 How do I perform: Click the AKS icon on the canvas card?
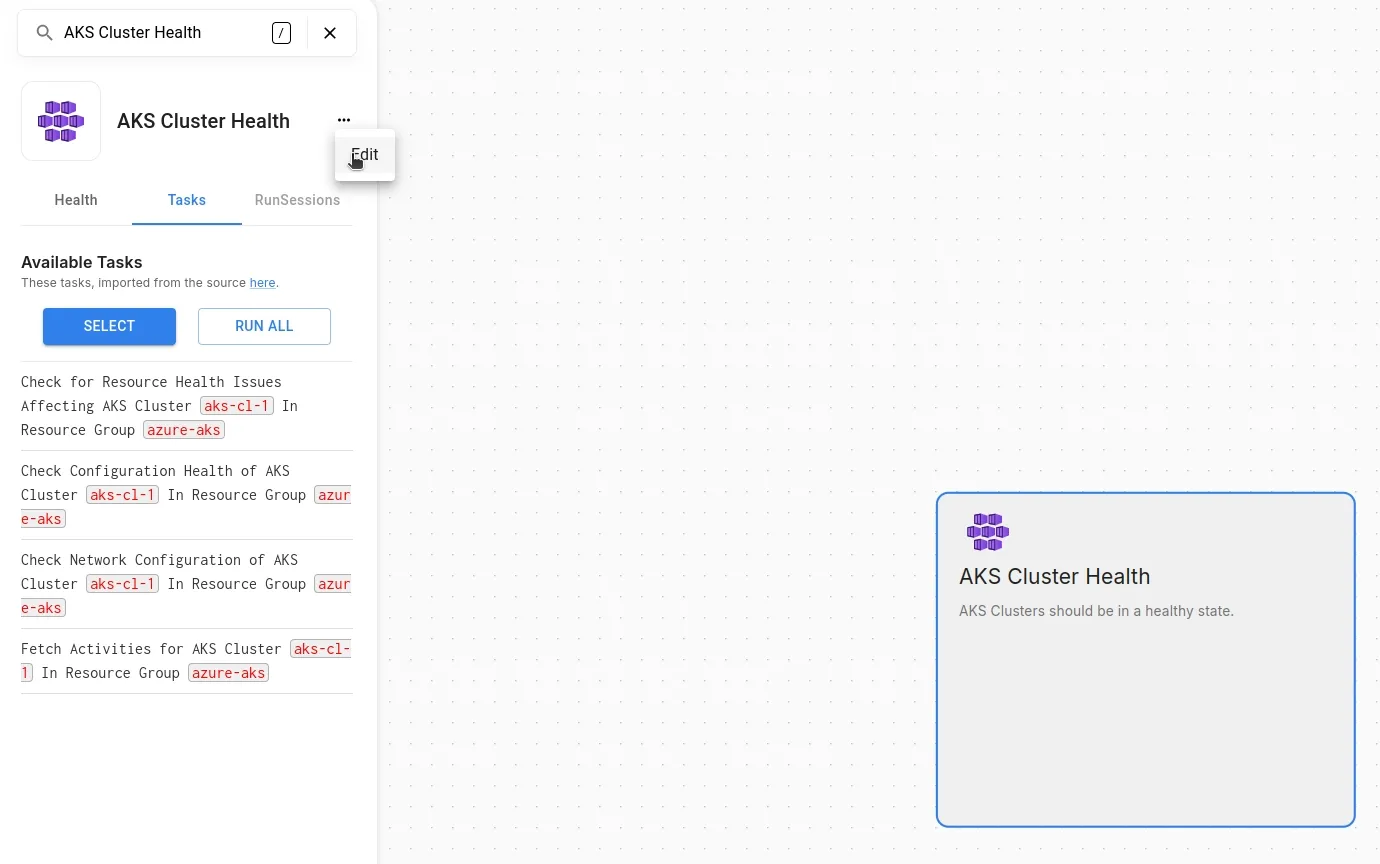pos(987,532)
